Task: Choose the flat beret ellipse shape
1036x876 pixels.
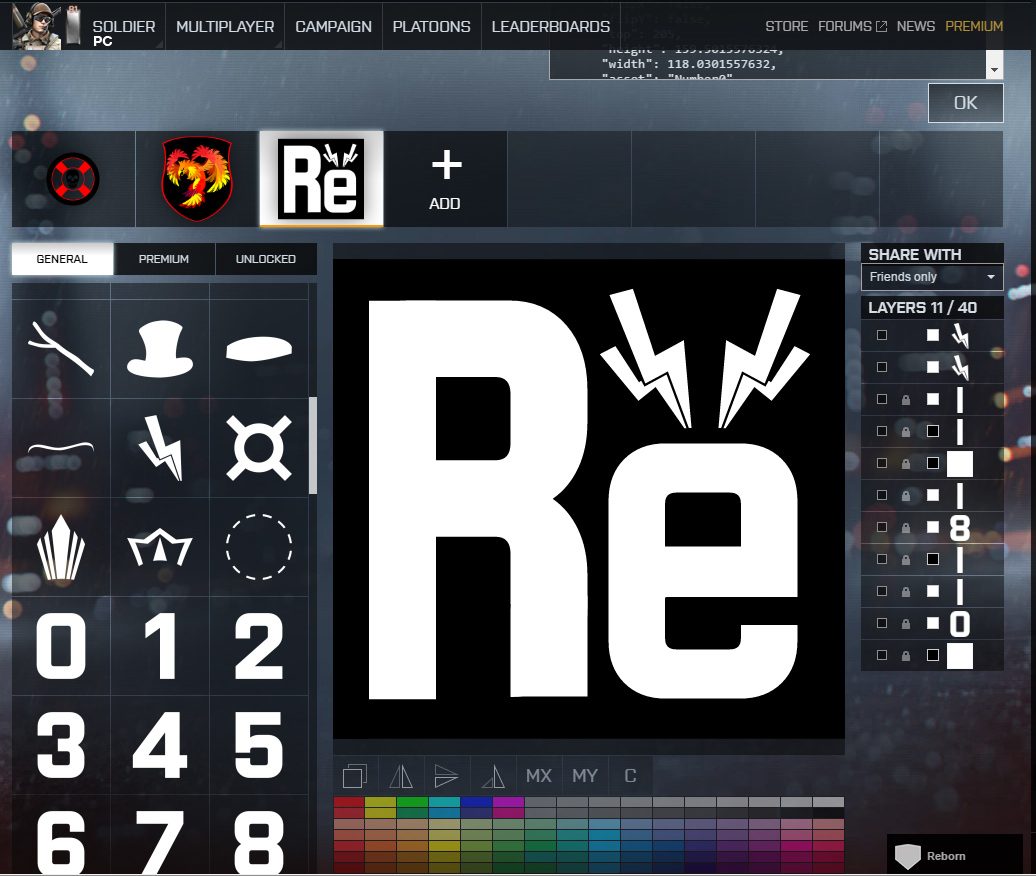Action: (x=259, y=348)
